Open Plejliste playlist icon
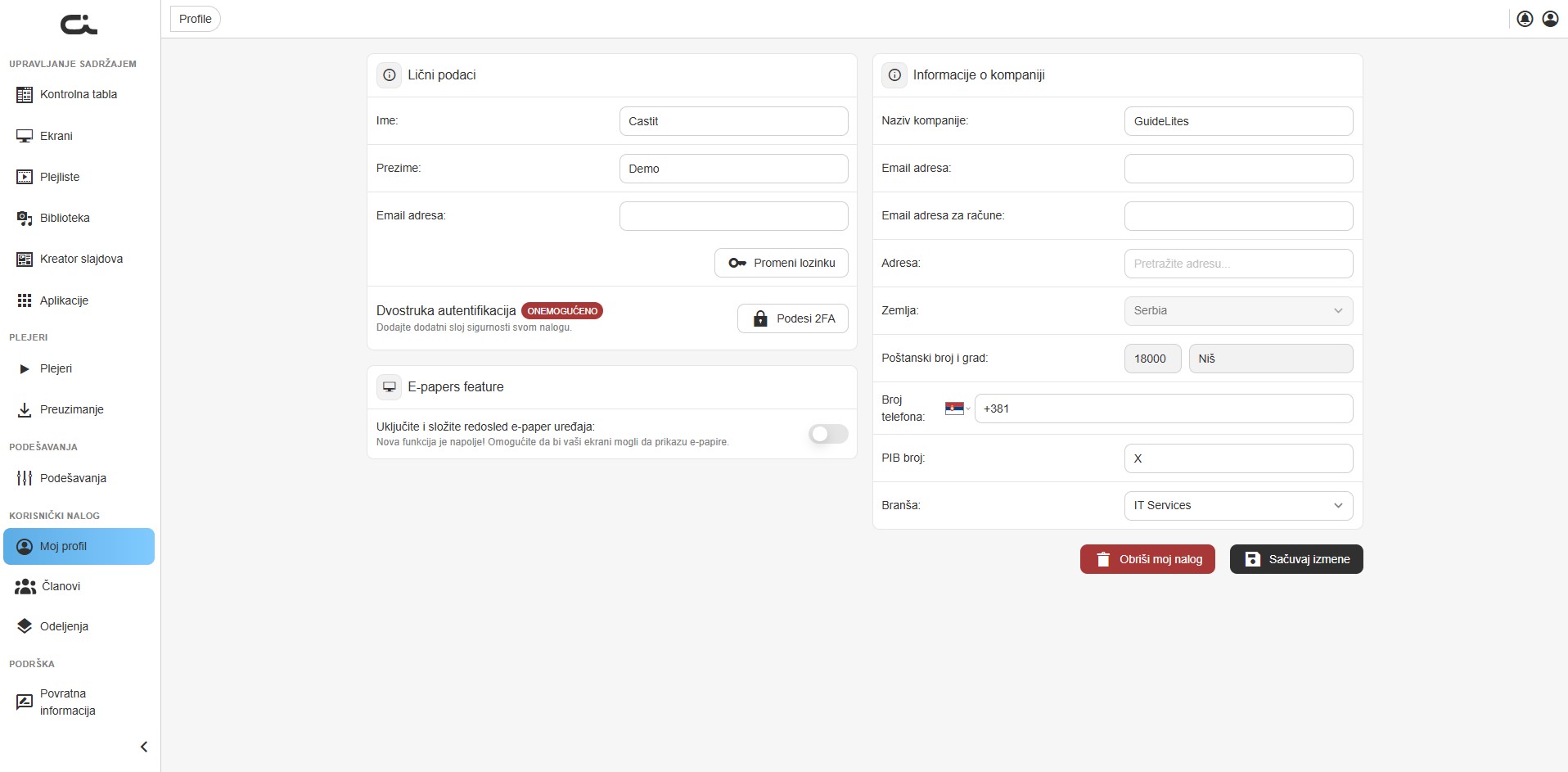The width and height of the screenshot is (1568, 772). 25,177
